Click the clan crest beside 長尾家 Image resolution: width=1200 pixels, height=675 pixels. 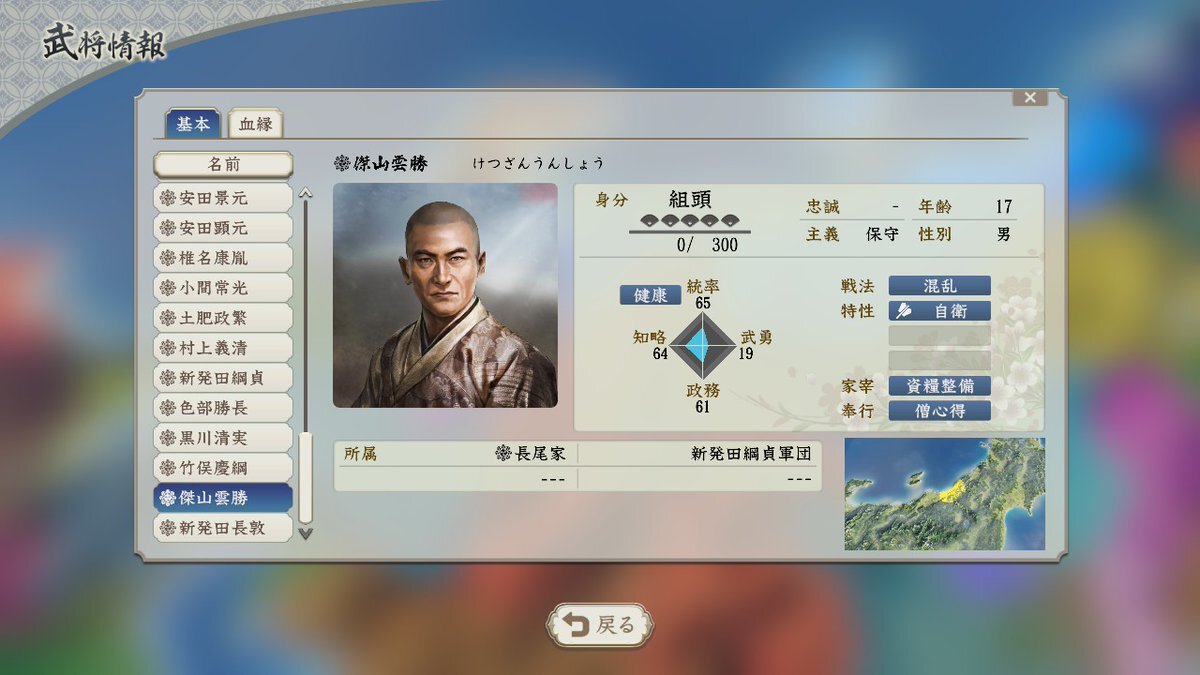click(503, 453)
